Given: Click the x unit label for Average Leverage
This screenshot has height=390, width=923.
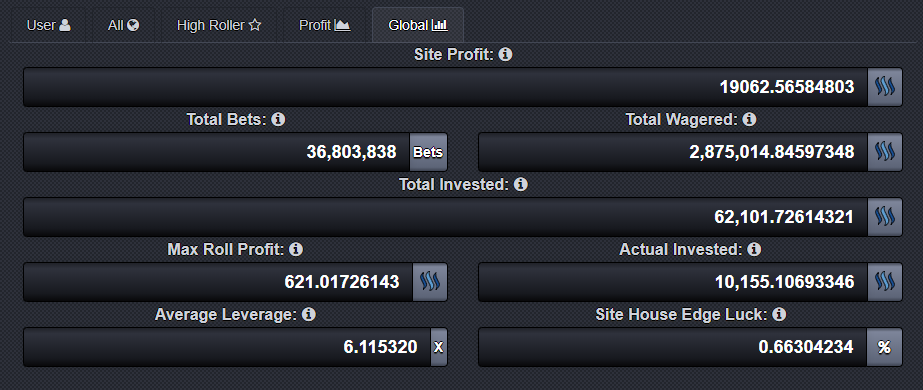Looking at the screenshot, I should point(439,347).
